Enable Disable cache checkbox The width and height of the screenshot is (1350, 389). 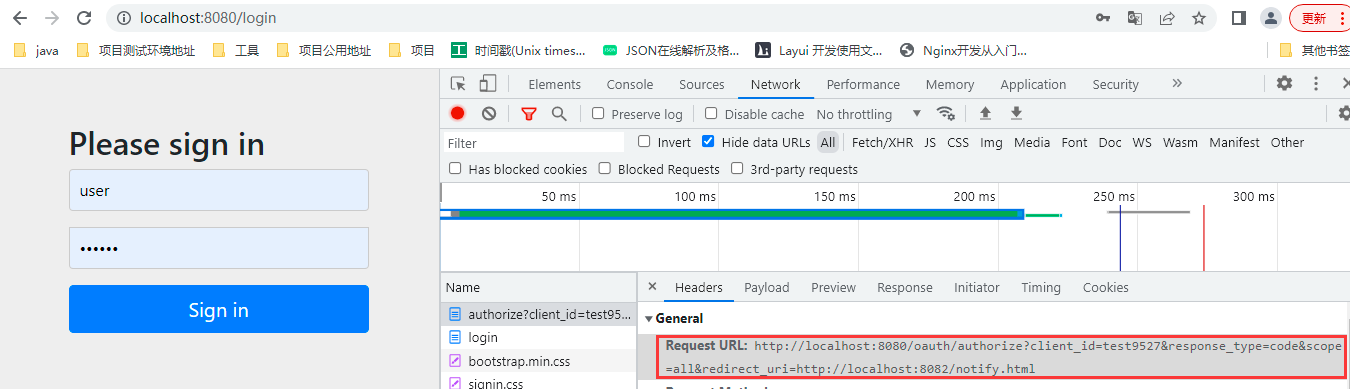point(711,114)
